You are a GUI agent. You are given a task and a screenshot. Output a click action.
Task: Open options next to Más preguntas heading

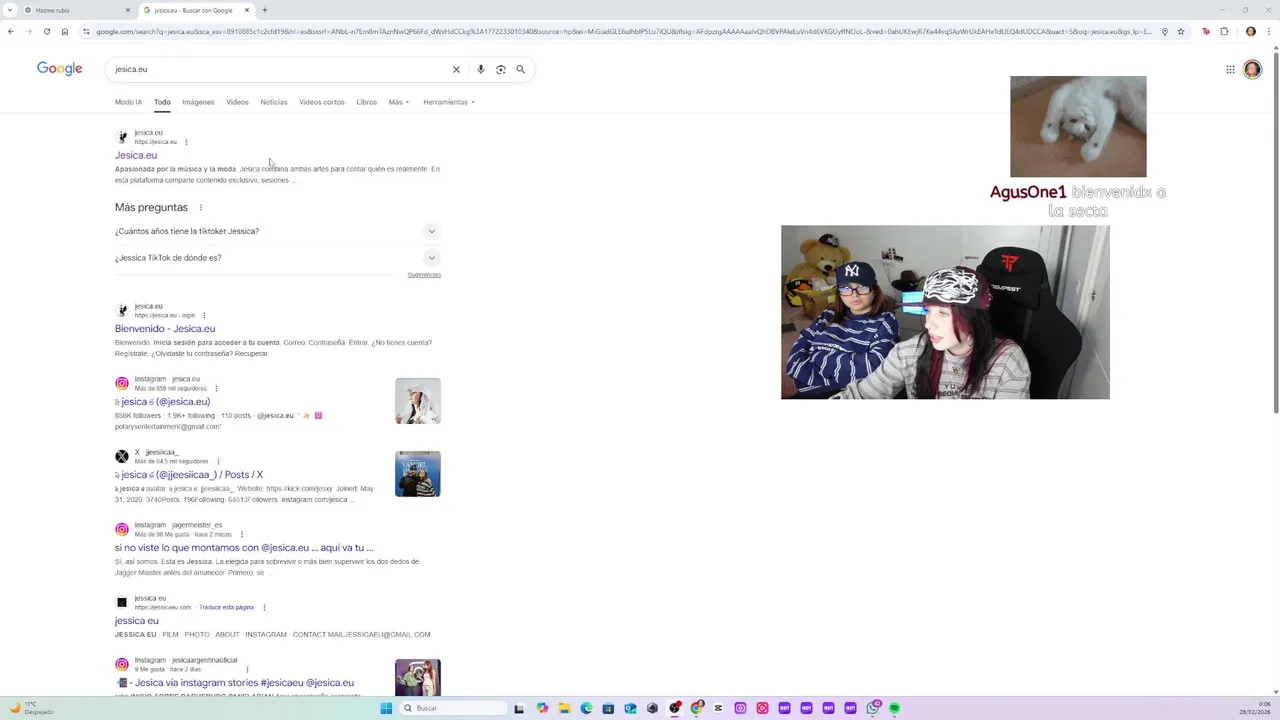point(200,207)
